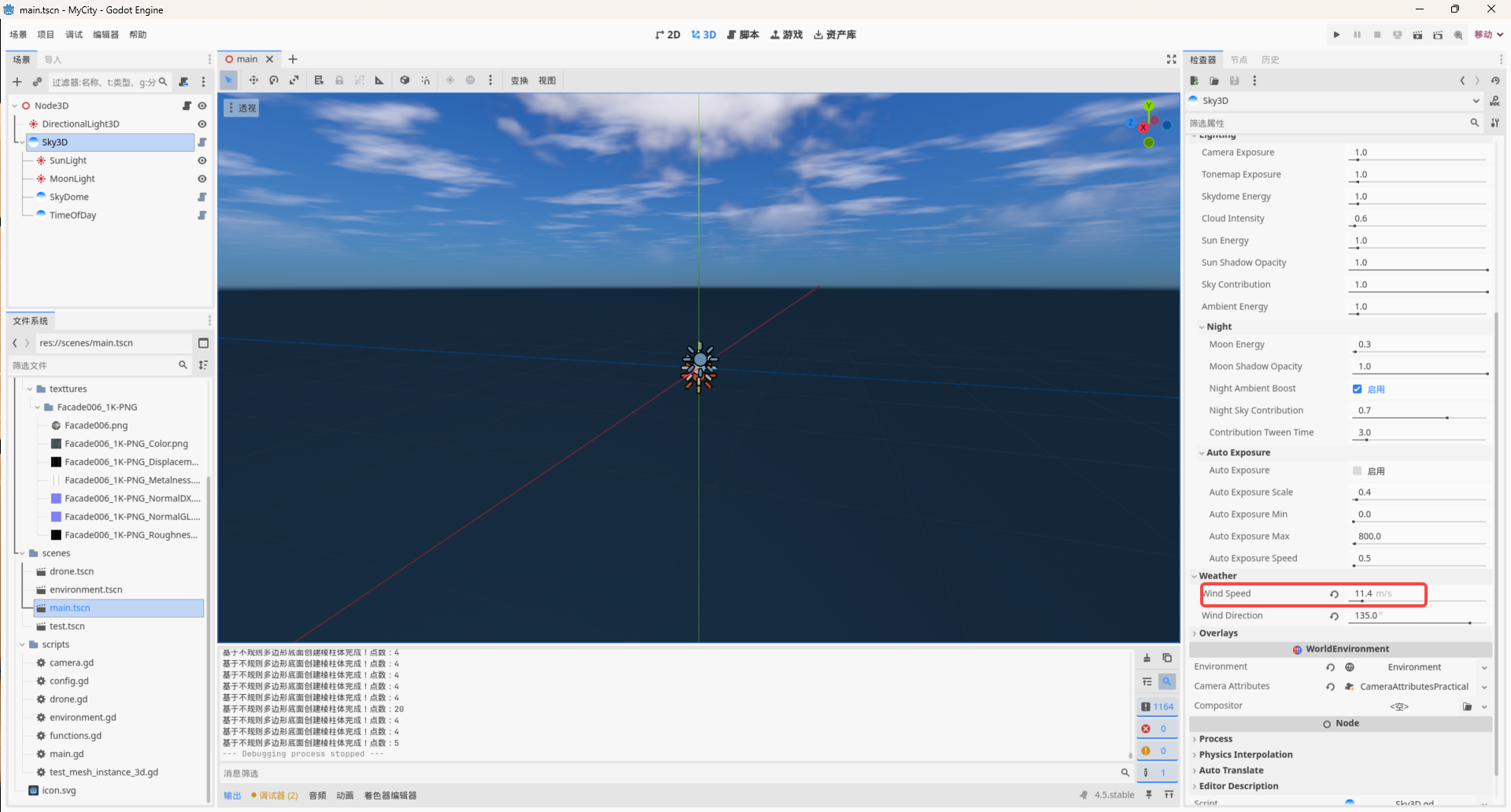Select the Rotate mode tool
This screenshot has height=812, width=1511.
tap(274, 80)
